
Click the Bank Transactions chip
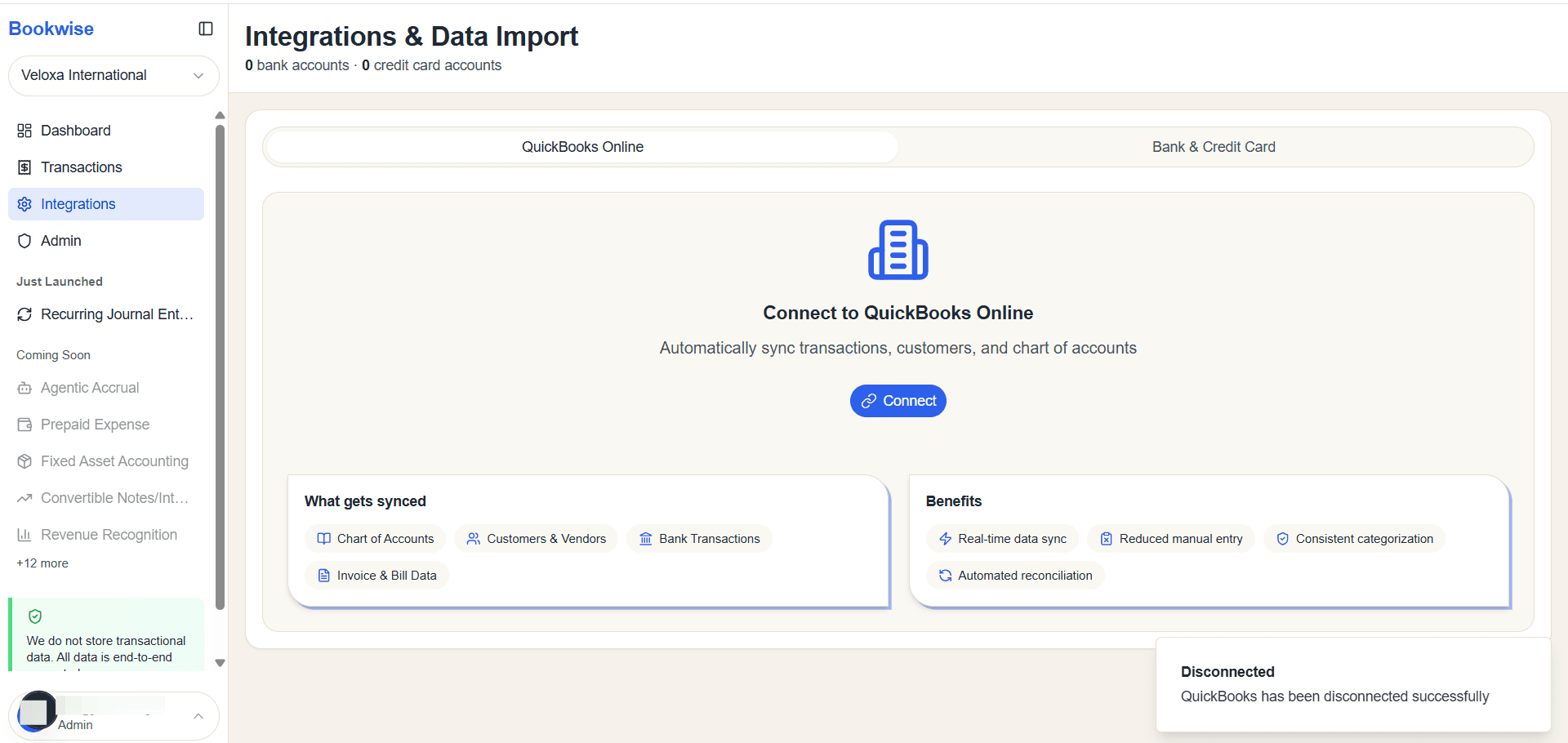[x=700, y=539]
